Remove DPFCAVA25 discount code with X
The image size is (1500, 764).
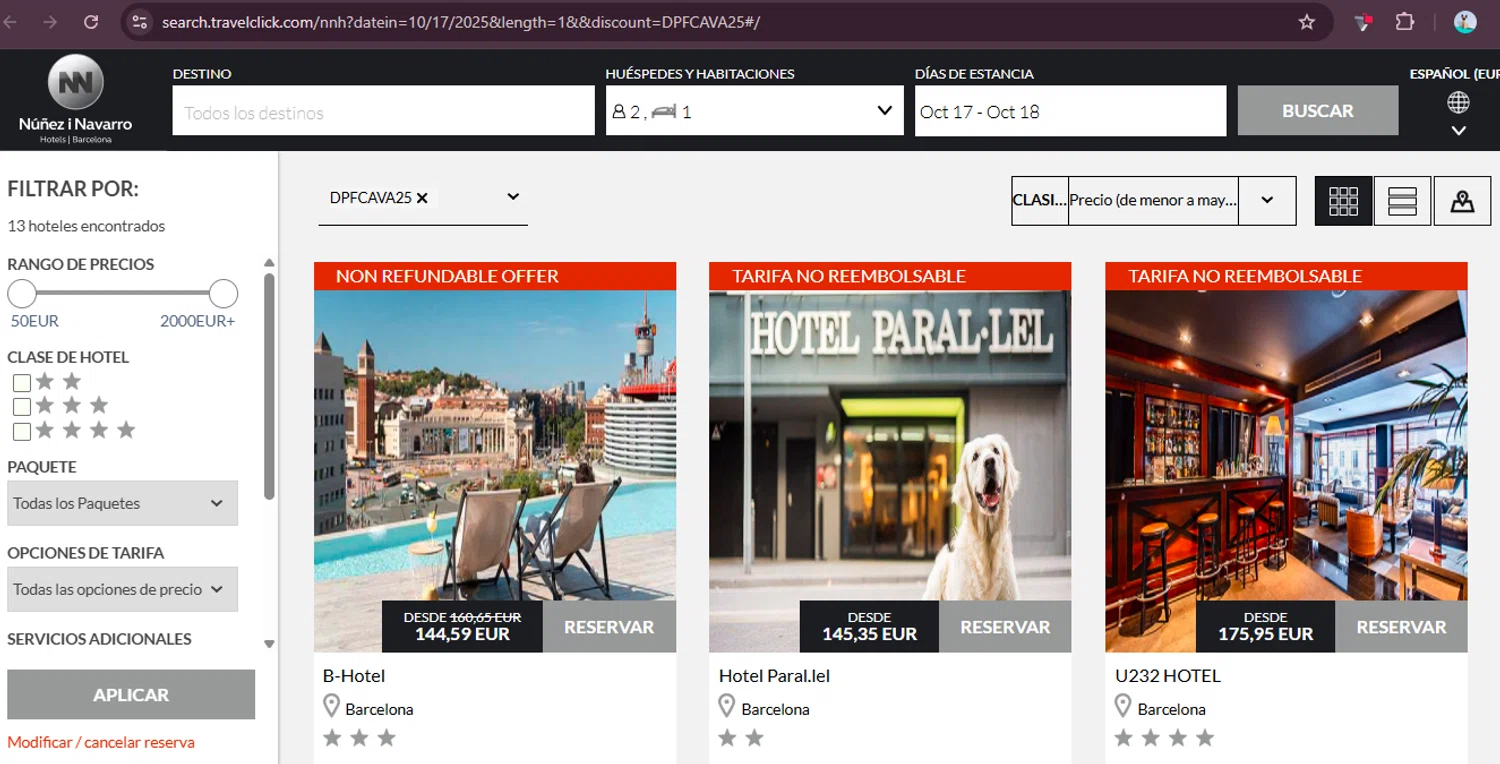click(x=422, y=198)
